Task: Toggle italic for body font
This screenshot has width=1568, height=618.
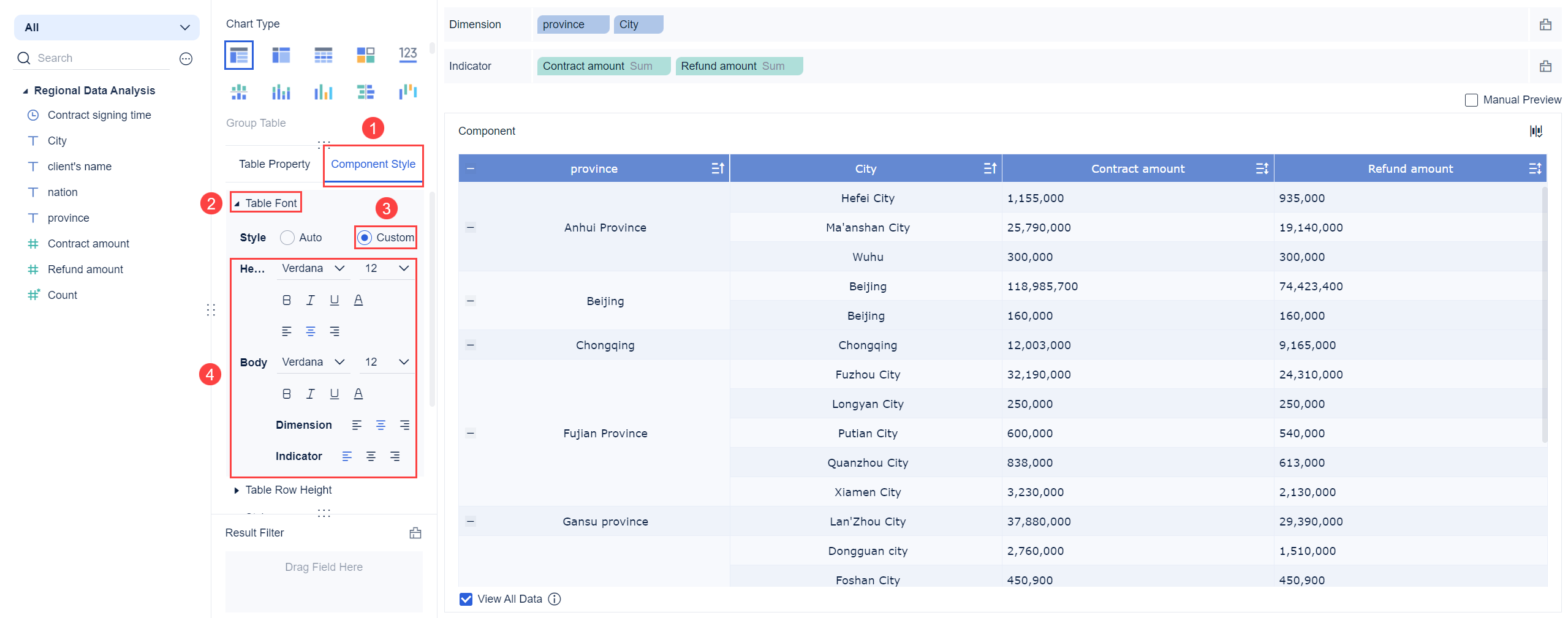Action: (x=310, y=394)
